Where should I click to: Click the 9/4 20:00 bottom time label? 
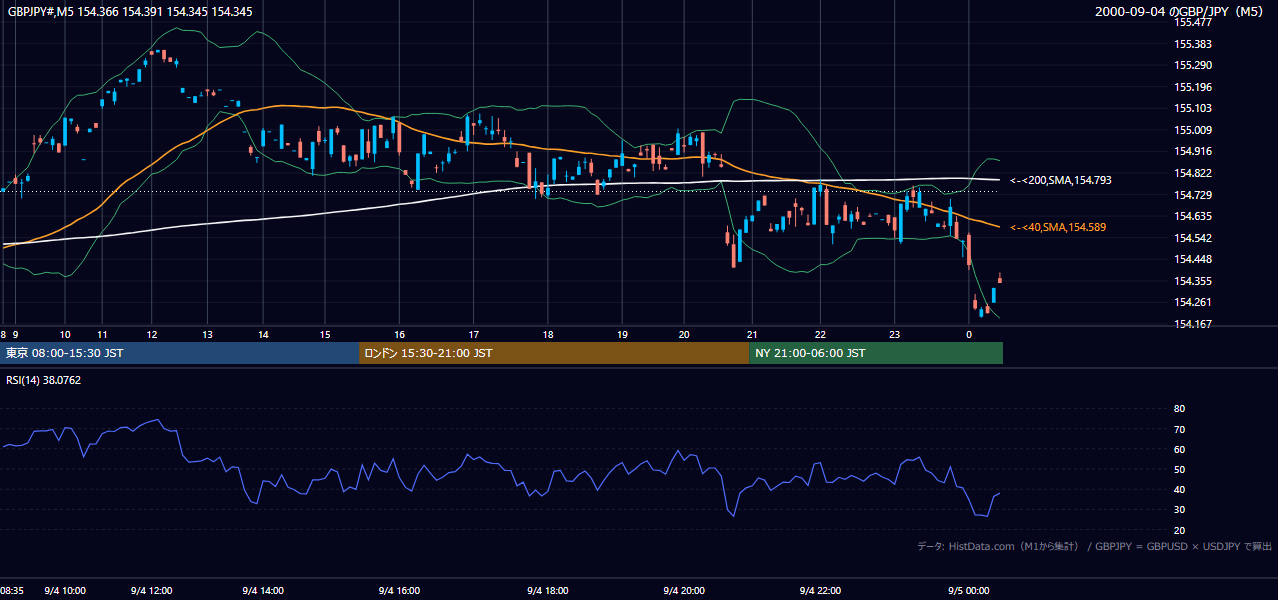click(684, 591)
